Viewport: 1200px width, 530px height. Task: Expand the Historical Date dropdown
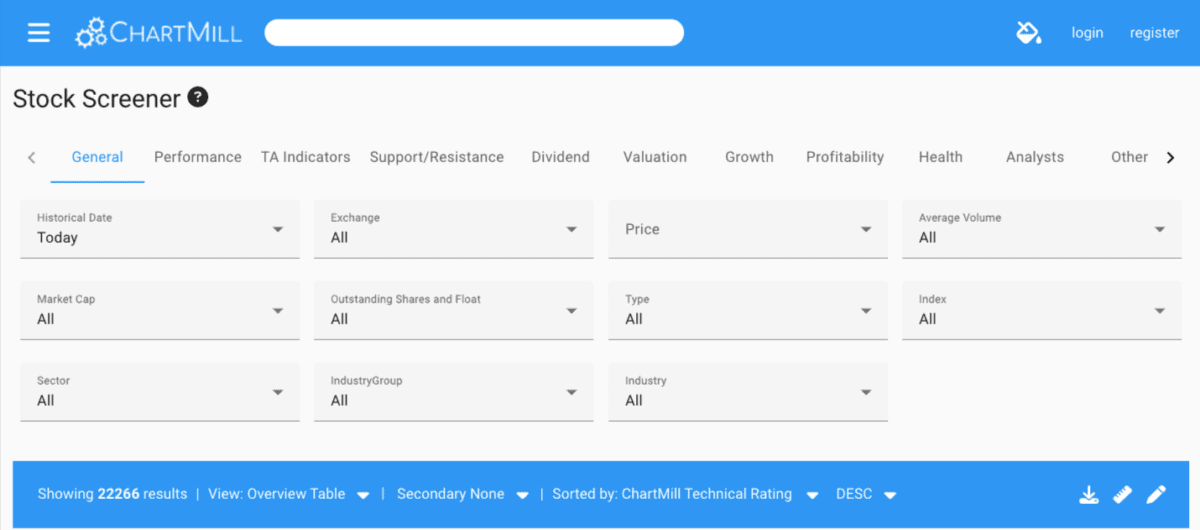(160, 229)
